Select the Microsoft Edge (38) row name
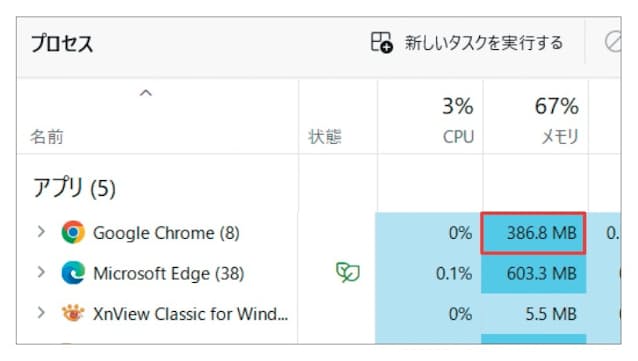The height and width of the screenshot is (361, 638). 168,273
